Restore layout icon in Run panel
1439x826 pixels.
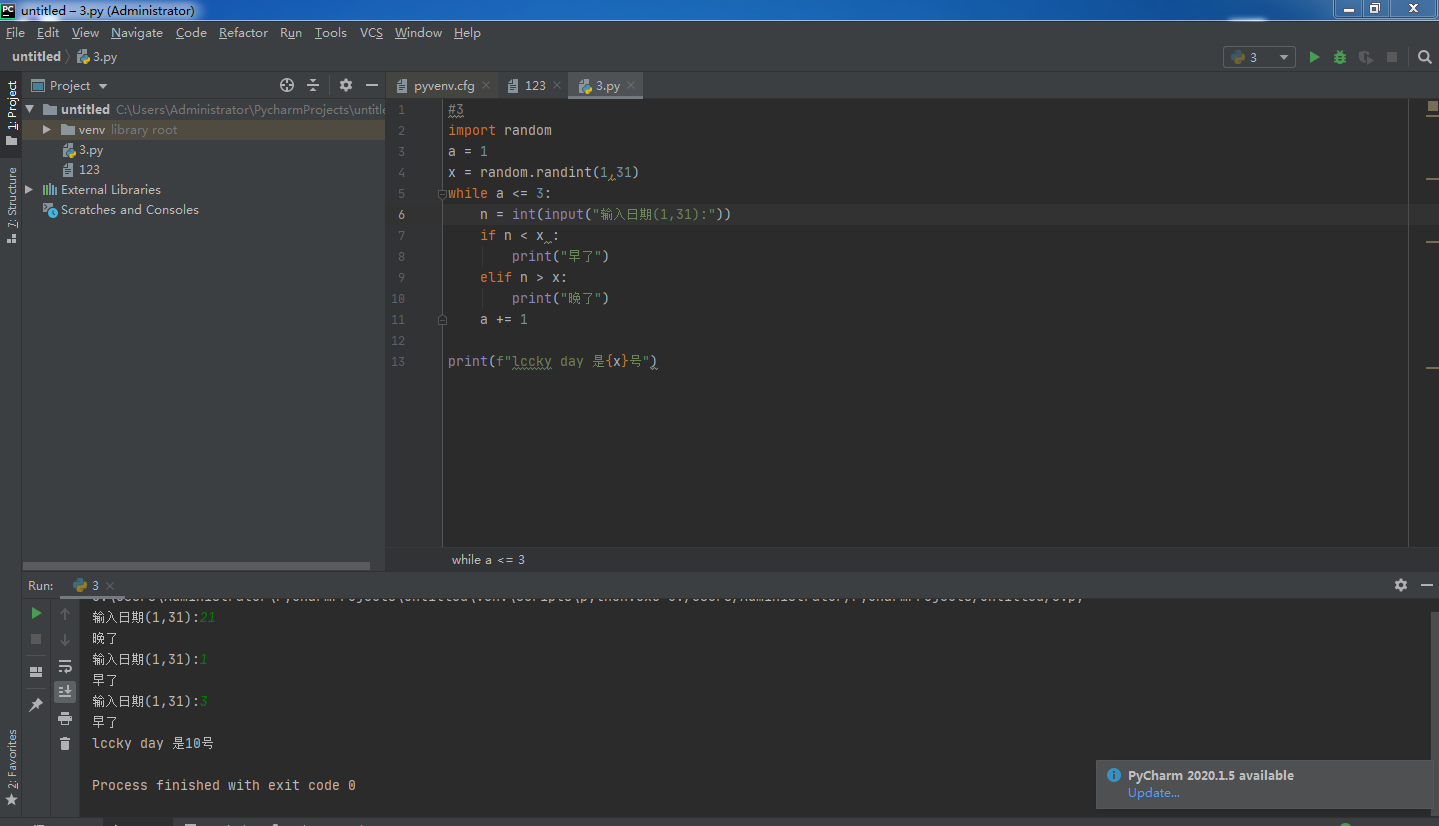point(36,672)
